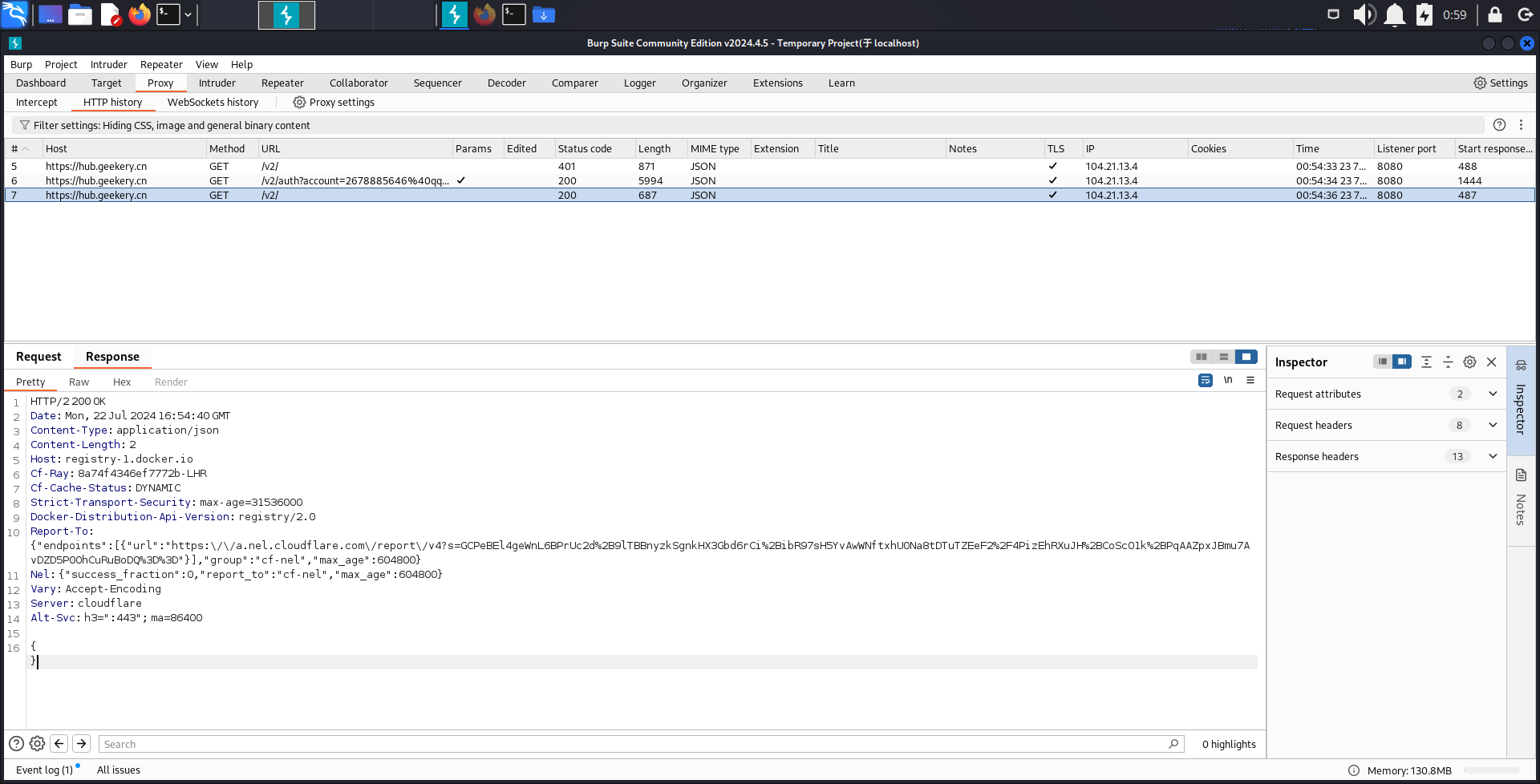Open Inspector settings gear
This screenshot has width=1540, height=784.
click(1469, 362)
